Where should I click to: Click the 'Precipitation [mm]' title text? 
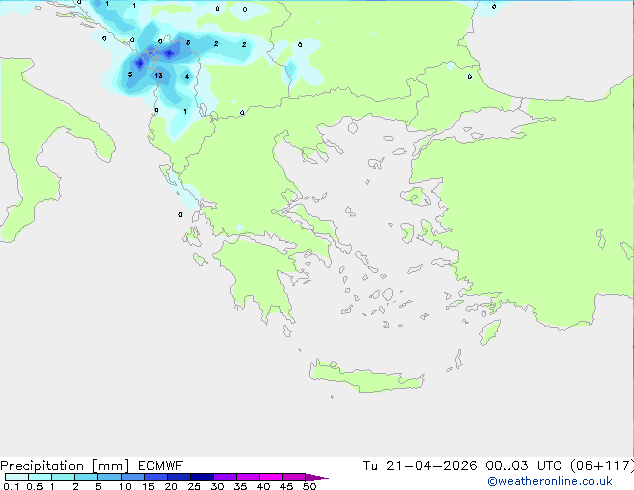(x=65, y=466)
